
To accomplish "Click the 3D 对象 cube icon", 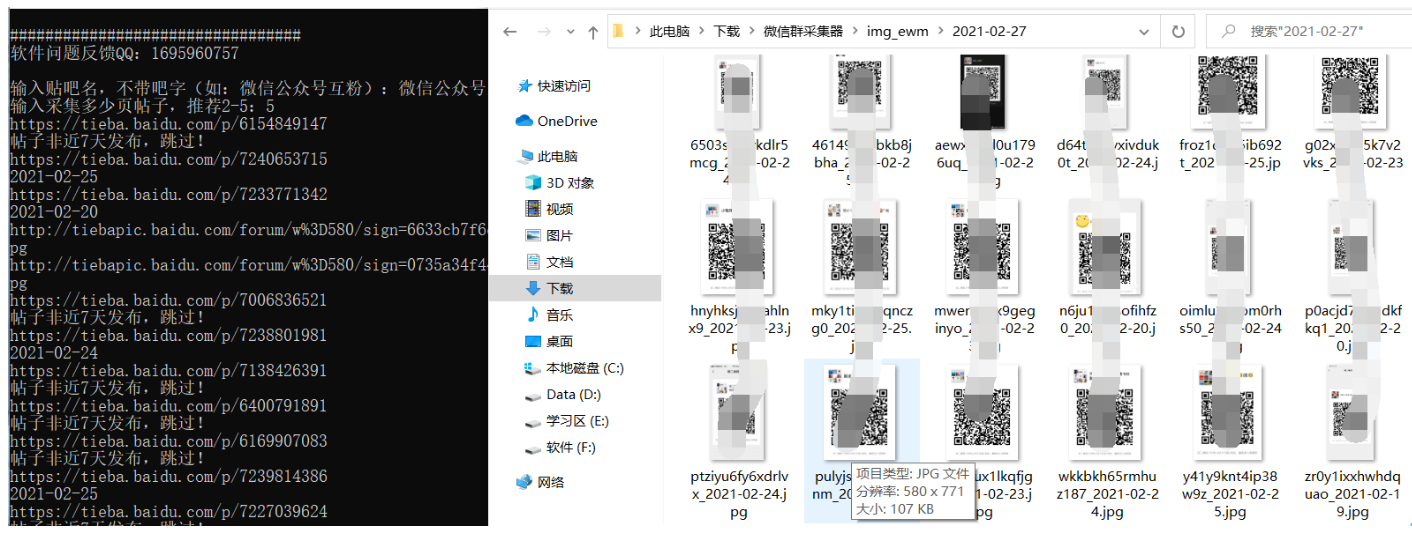I will point(533,183).
